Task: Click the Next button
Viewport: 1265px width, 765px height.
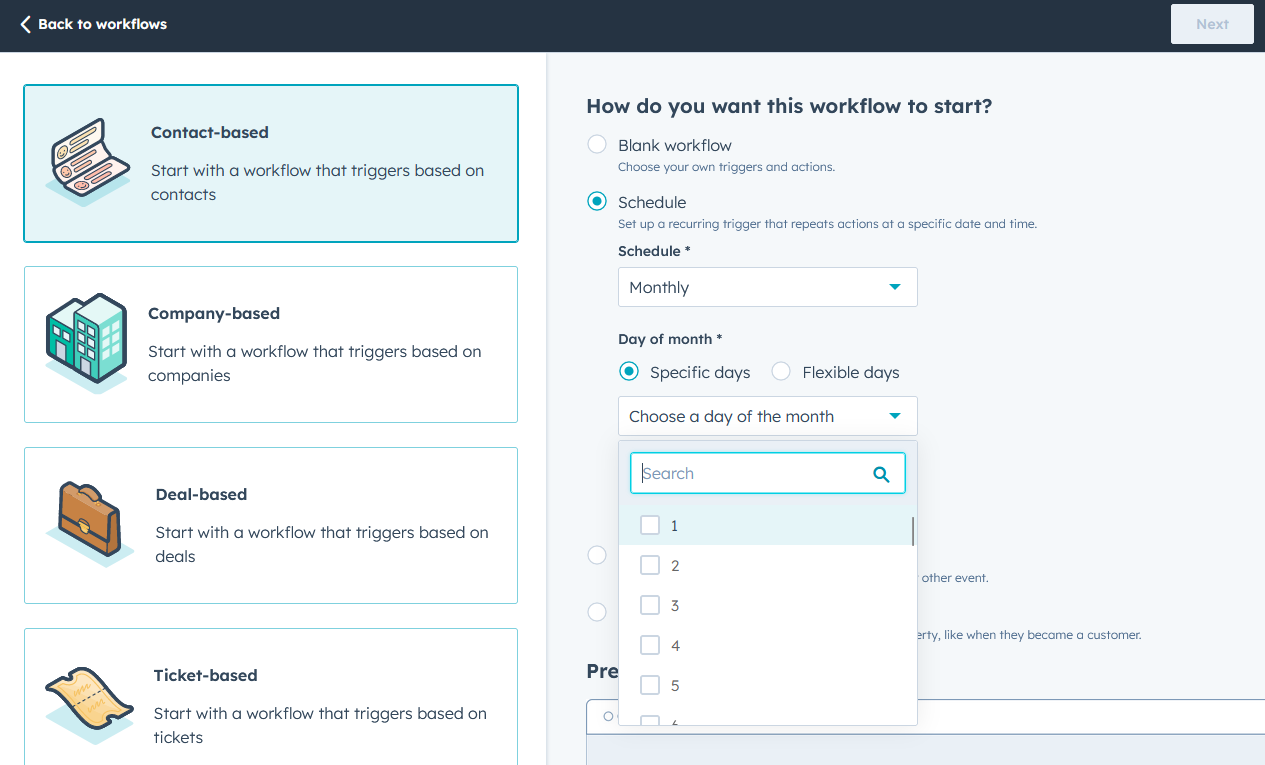Action: click(x=1212, y=24)
